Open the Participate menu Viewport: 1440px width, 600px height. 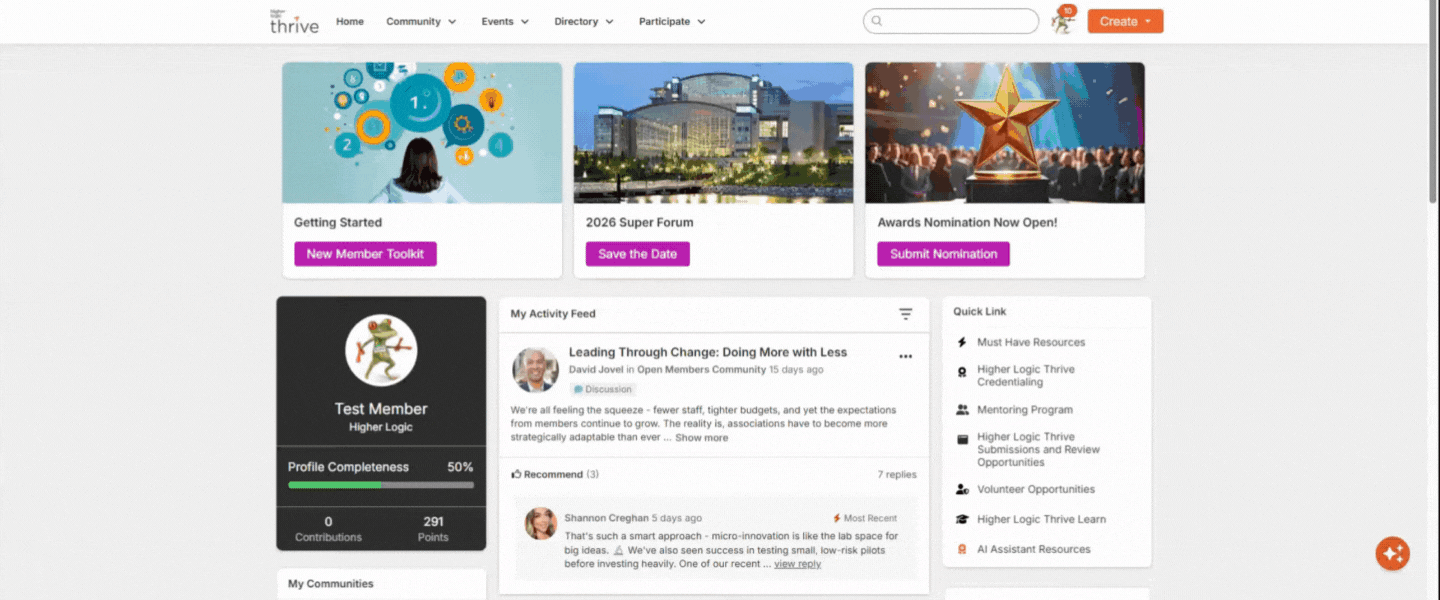(x=672, y=21)
